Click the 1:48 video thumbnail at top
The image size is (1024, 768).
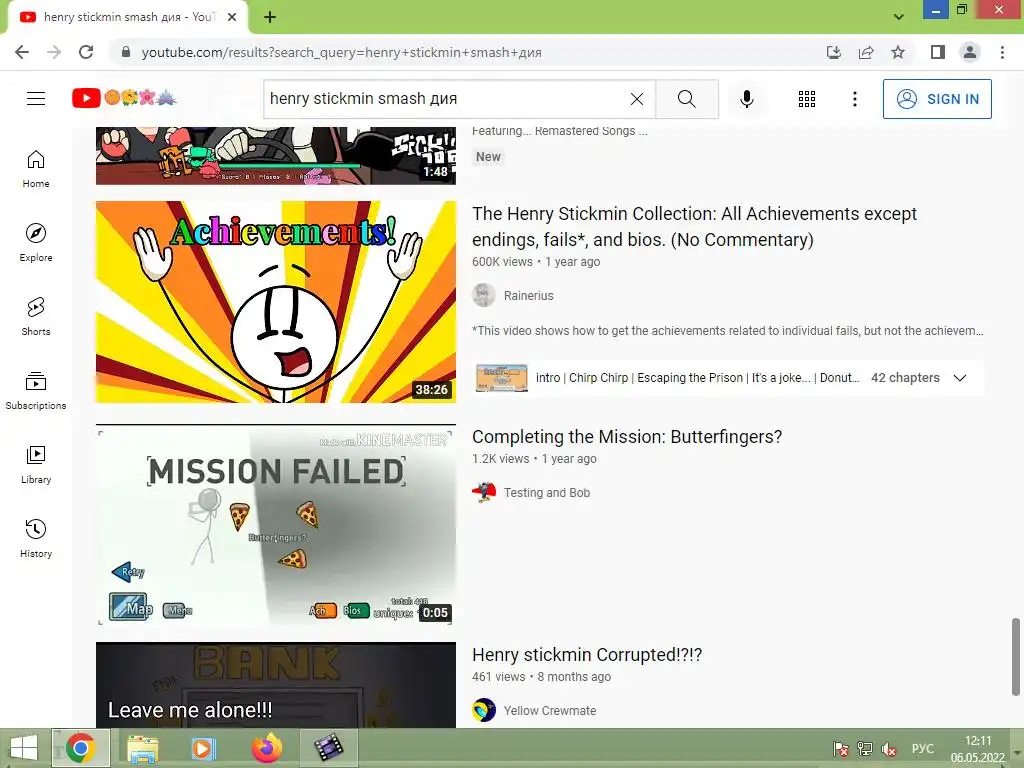276,156
